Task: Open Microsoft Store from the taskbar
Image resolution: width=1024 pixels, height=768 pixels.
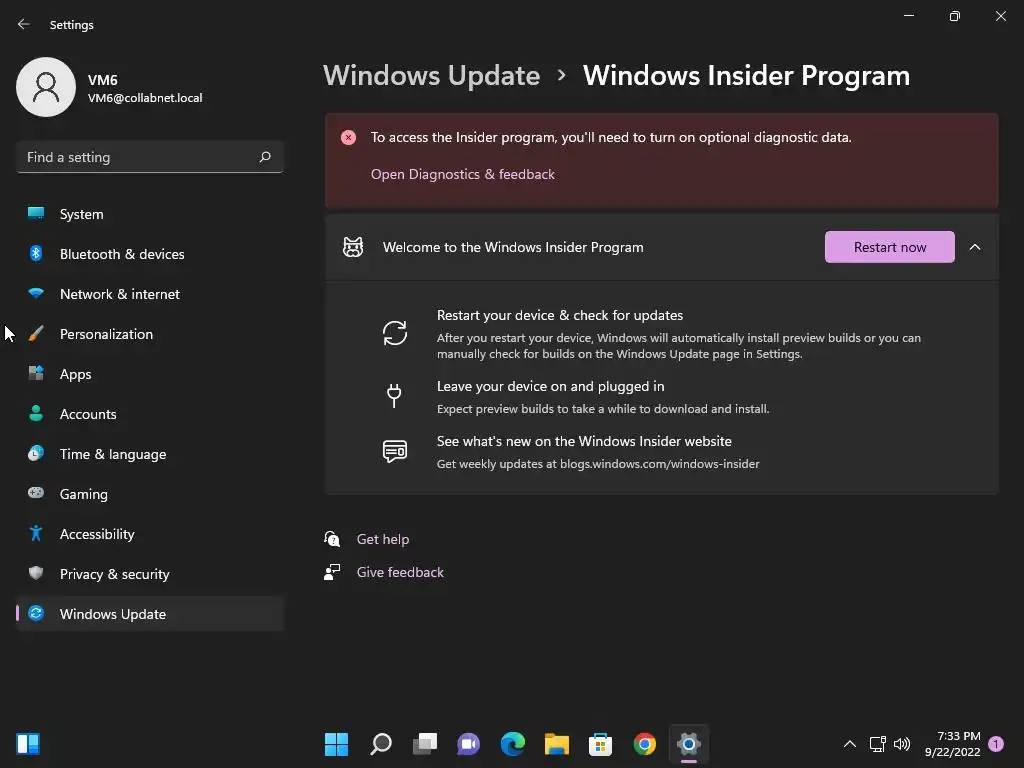Action: tap(600, 744)
